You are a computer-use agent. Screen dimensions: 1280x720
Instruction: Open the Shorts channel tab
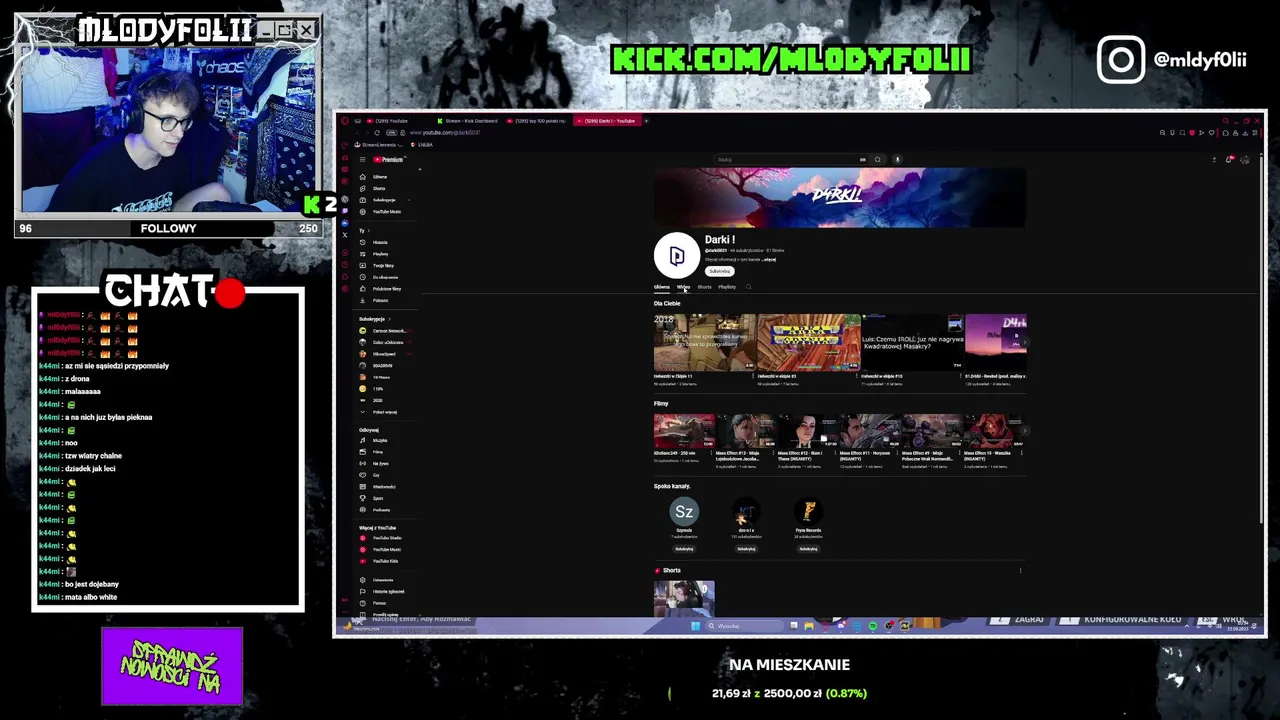[705, 287]
